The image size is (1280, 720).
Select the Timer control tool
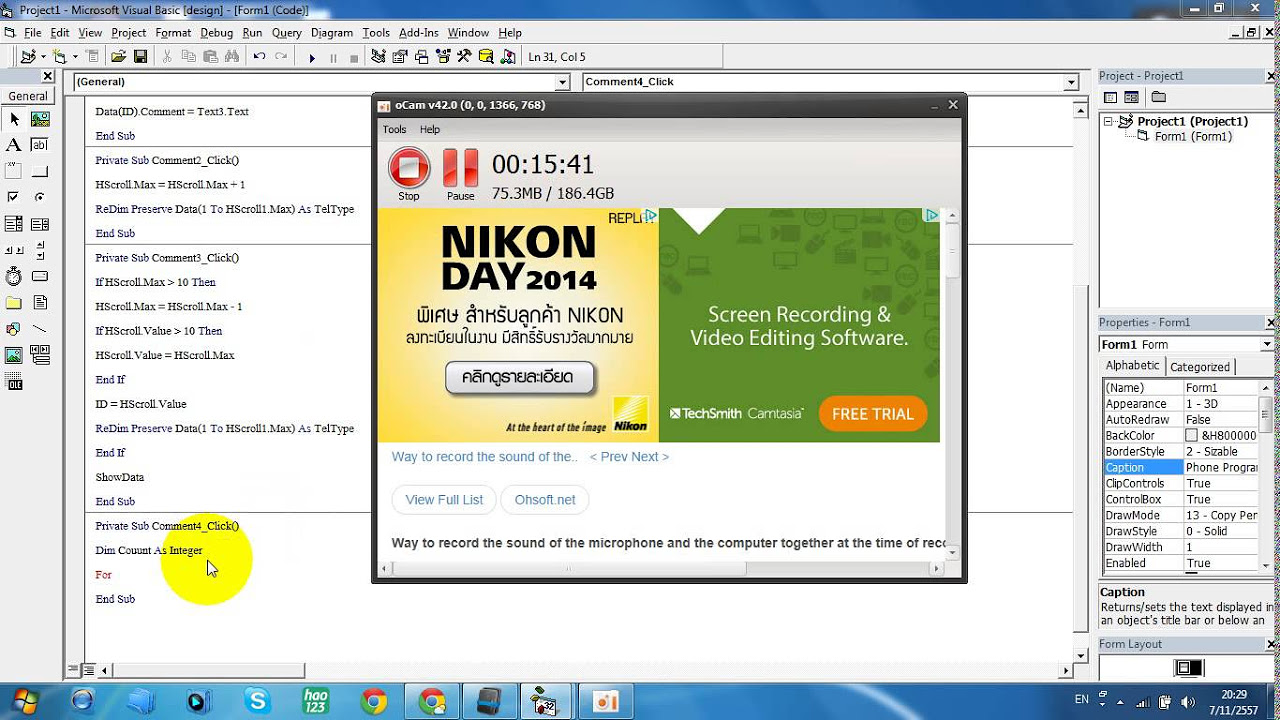coord(14,276)
